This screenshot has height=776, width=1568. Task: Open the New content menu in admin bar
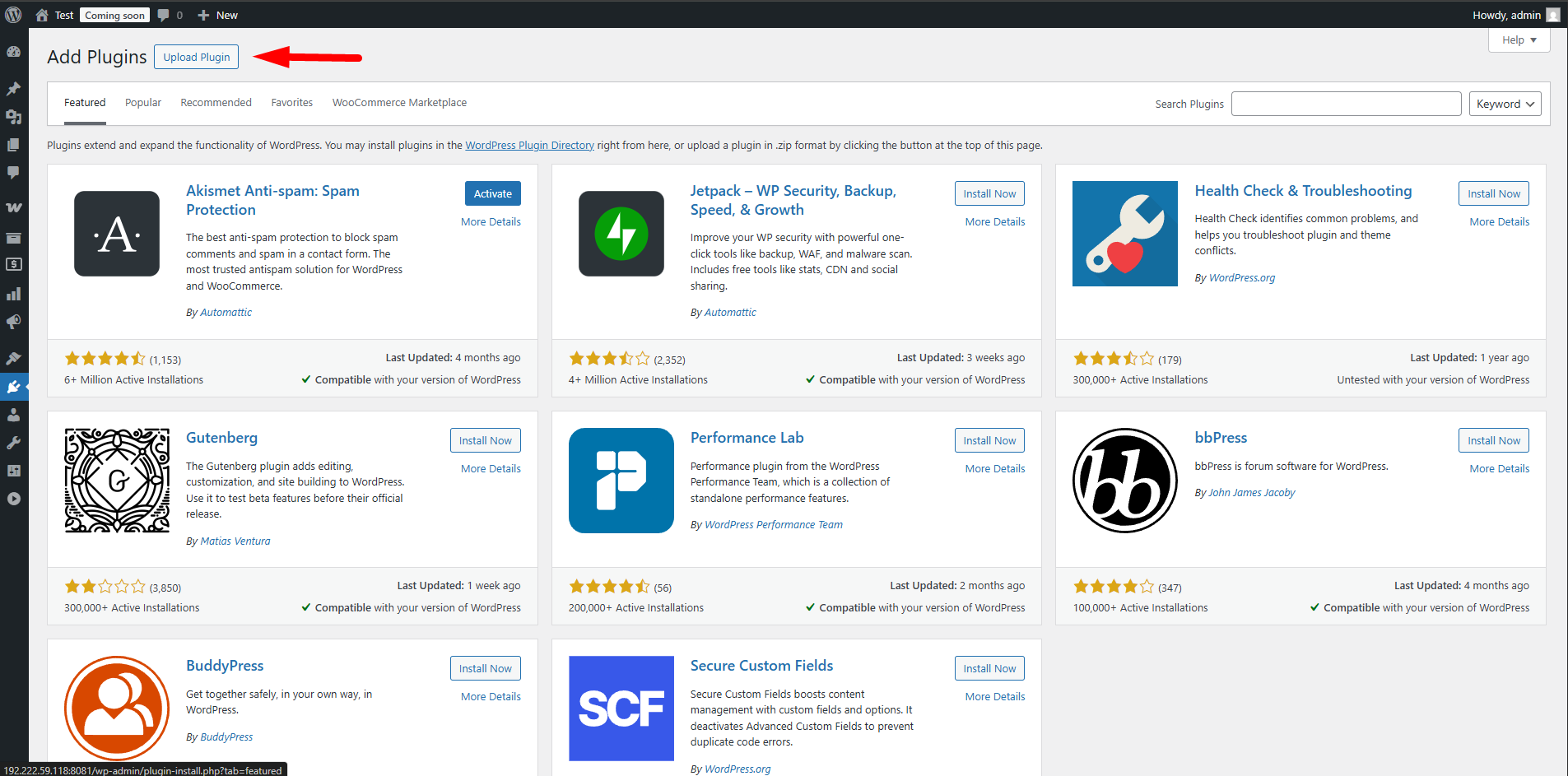(218, 15)
